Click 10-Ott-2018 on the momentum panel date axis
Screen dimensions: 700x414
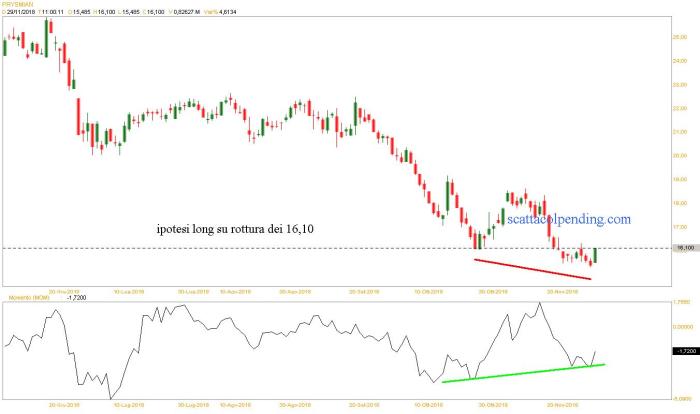click(x=429, y=405)
